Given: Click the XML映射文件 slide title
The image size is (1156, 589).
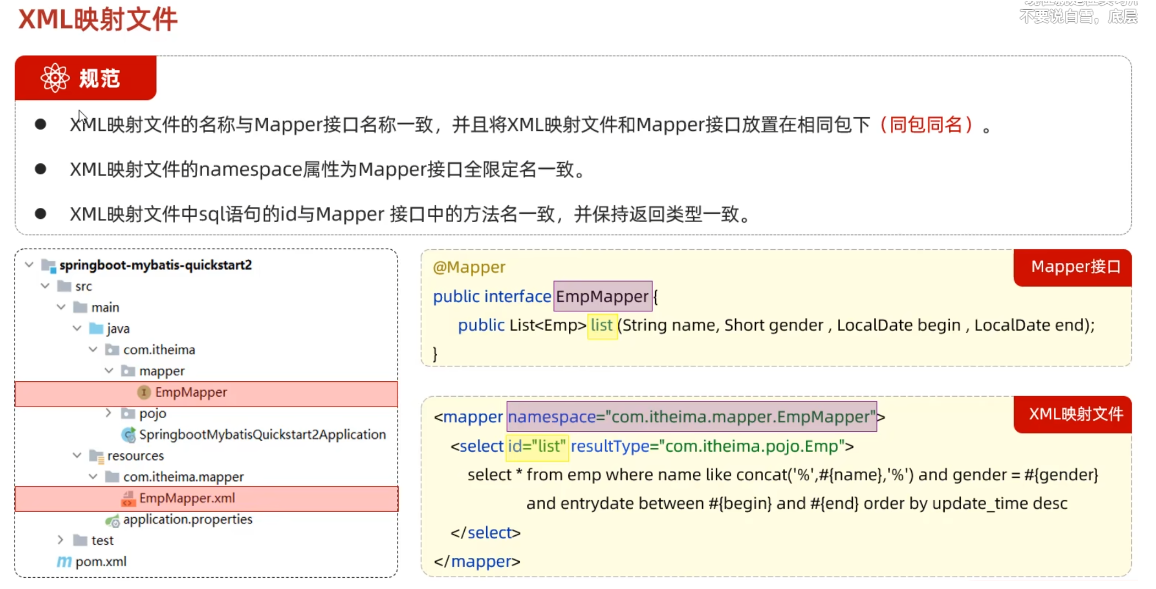Looking at the screenshot, I should point(97,19).
